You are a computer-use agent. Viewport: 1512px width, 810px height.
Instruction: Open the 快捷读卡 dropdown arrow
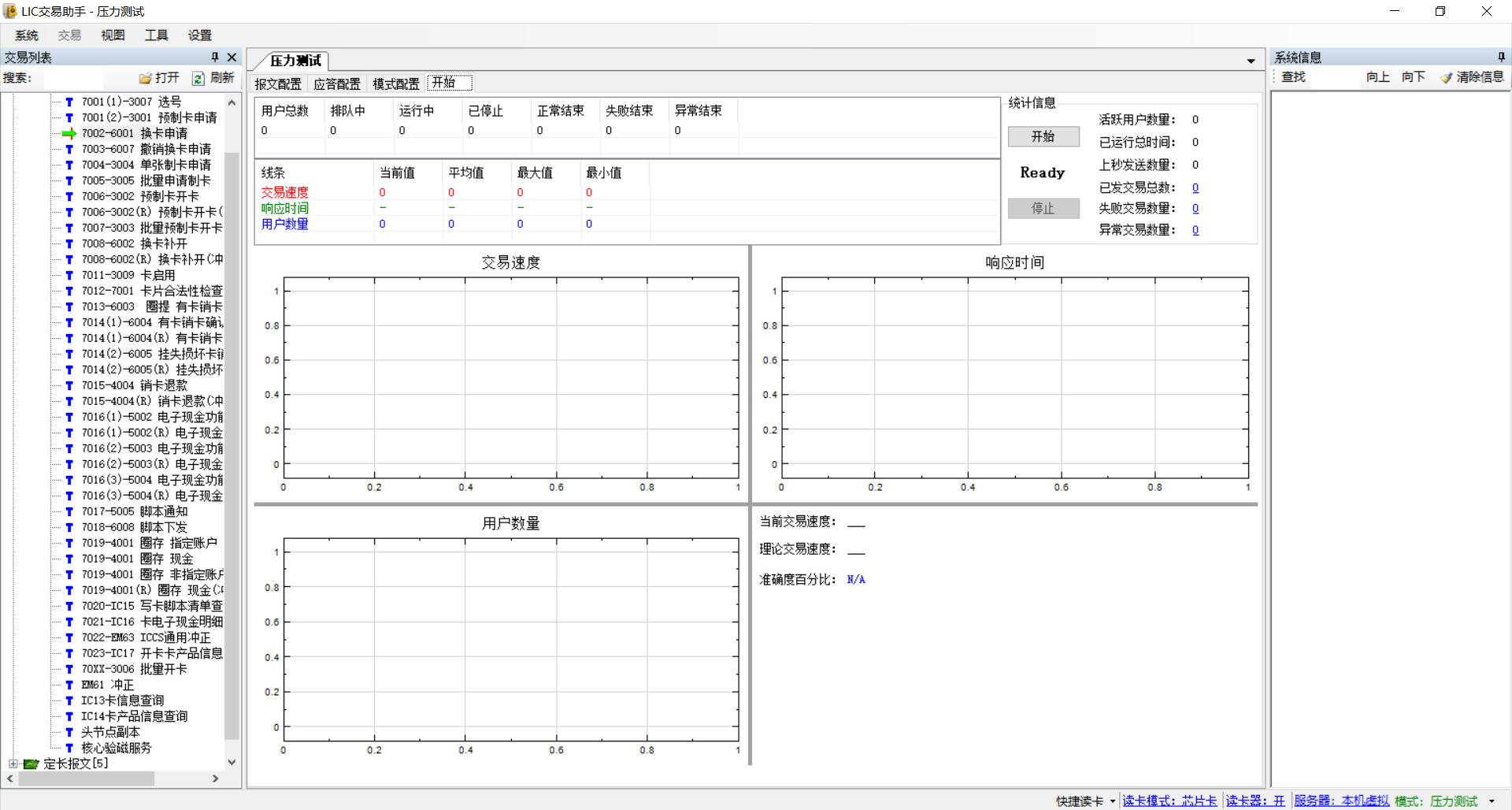1113,801
